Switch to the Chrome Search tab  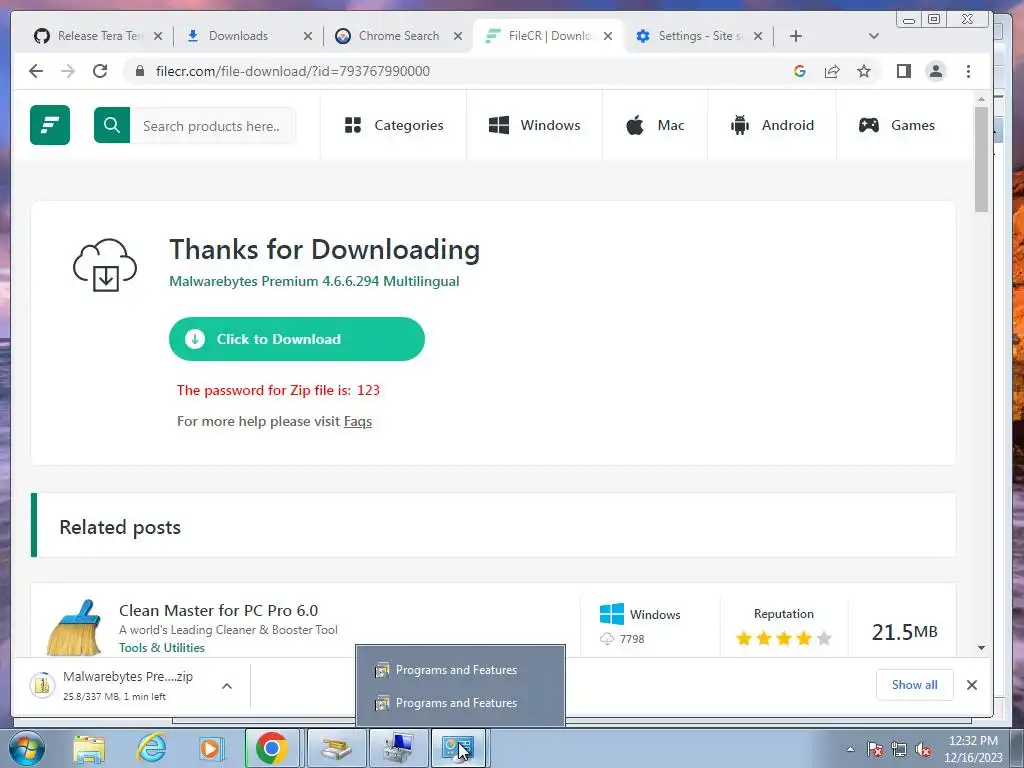398,36
